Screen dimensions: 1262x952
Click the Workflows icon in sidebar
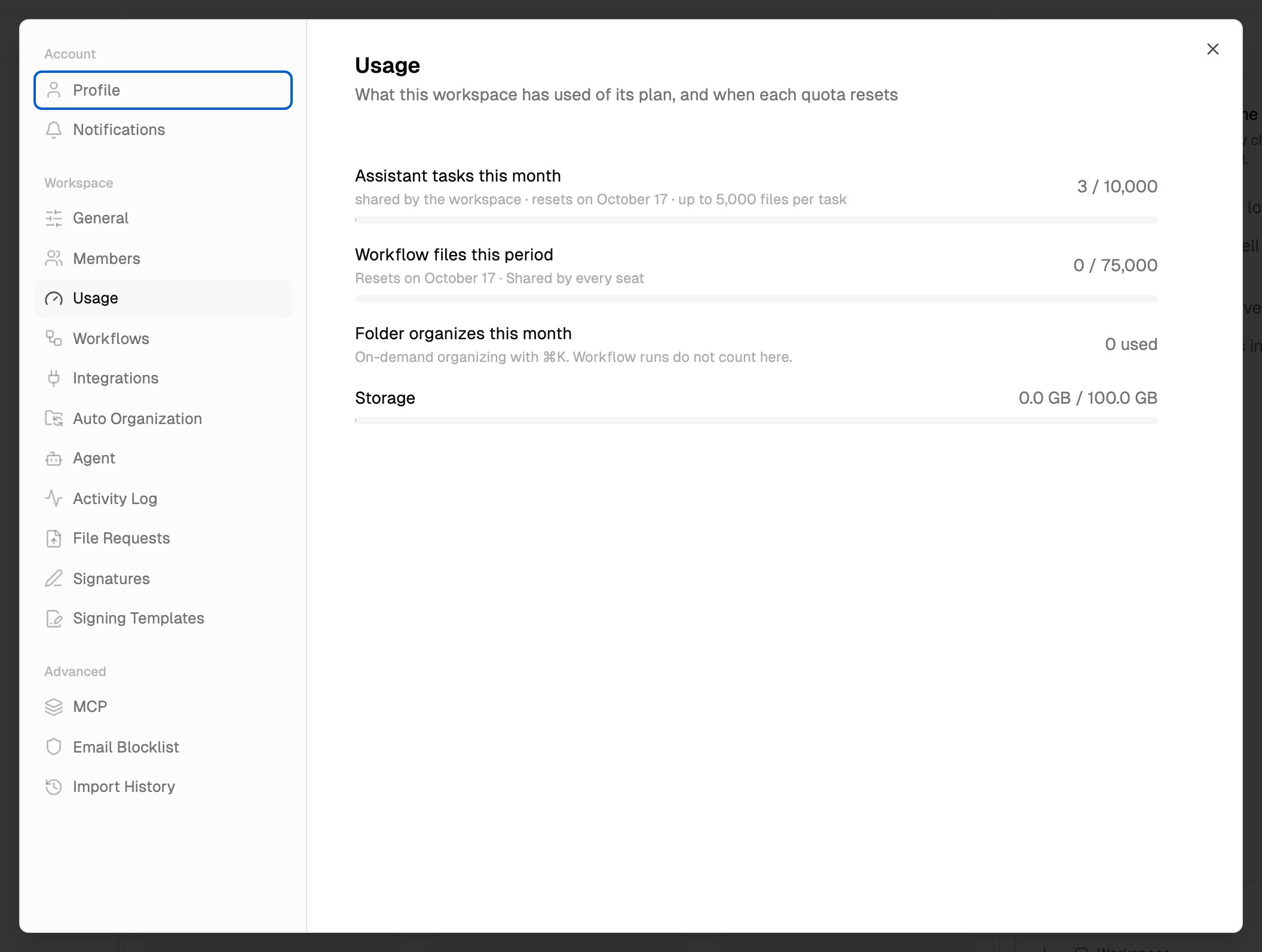[x=54, y=339]
